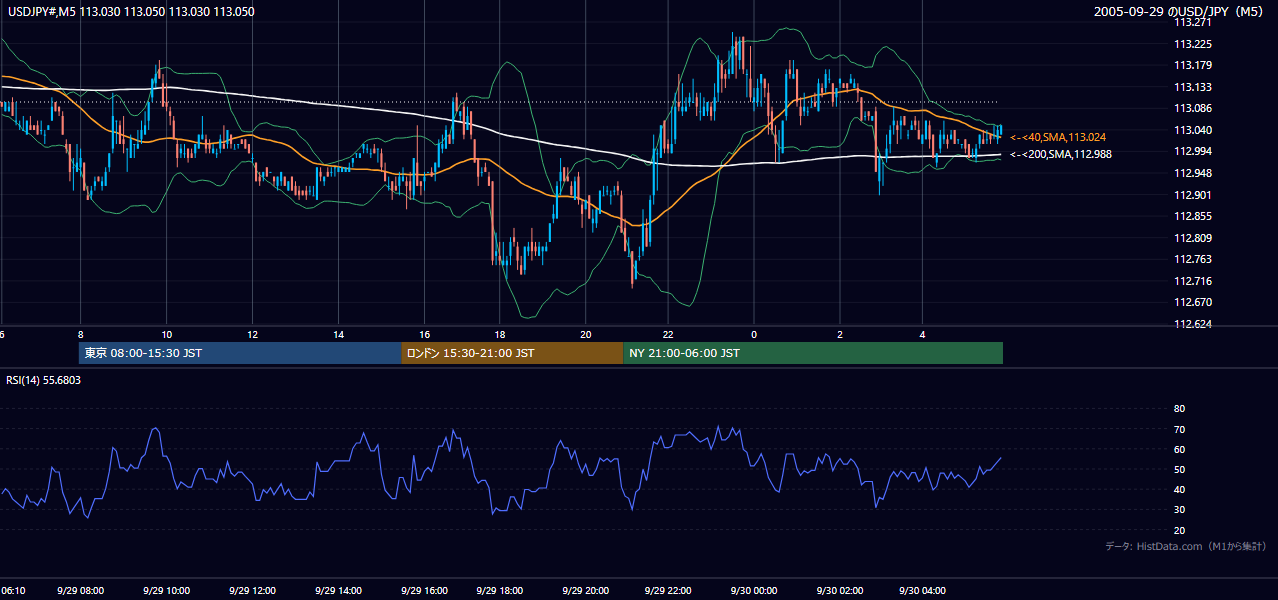Click price axis label 113.179
This screenshot has width=1278, height=600.
[1192, 65]
